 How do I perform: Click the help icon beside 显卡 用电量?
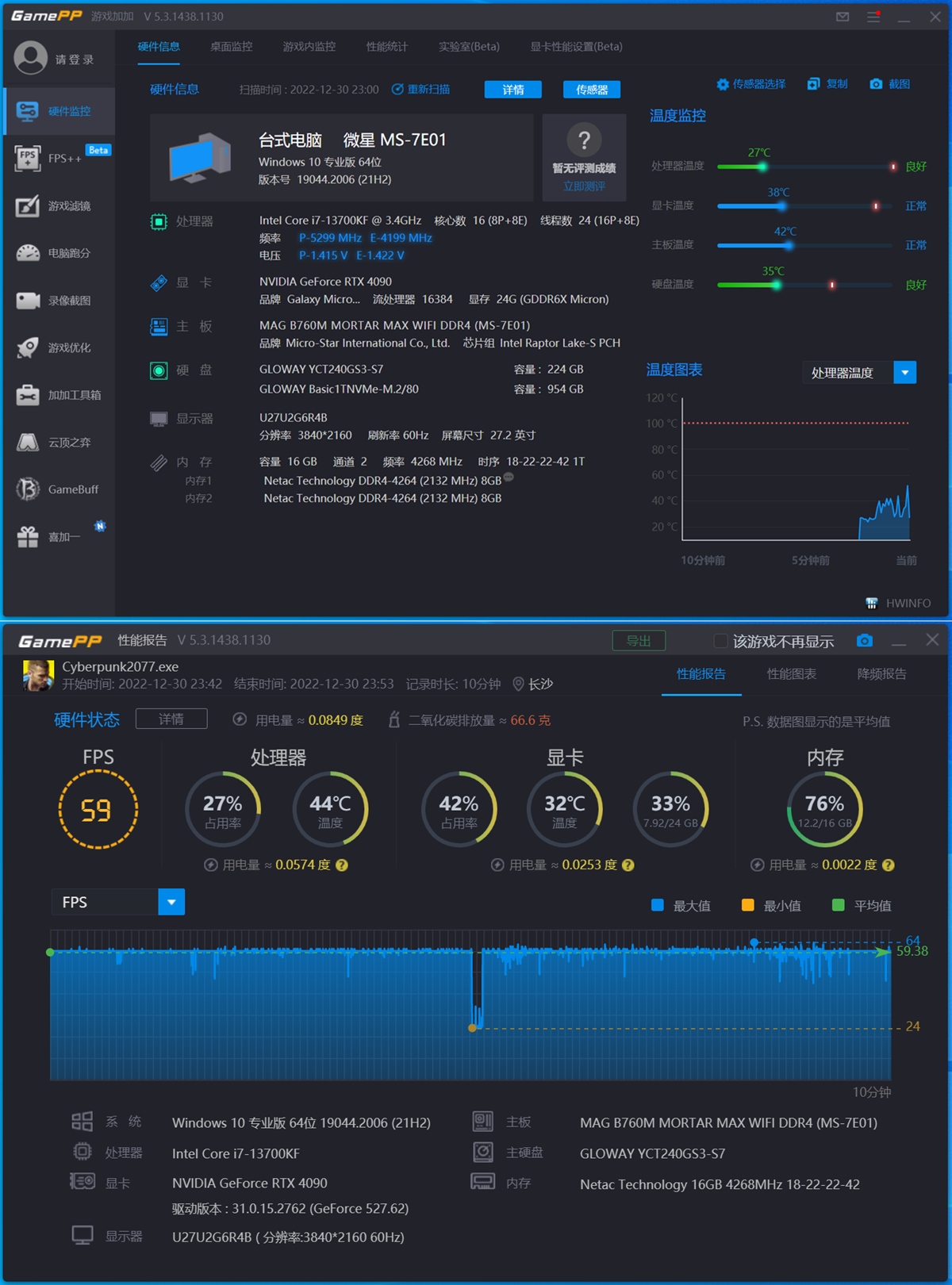tap(628, 865)
